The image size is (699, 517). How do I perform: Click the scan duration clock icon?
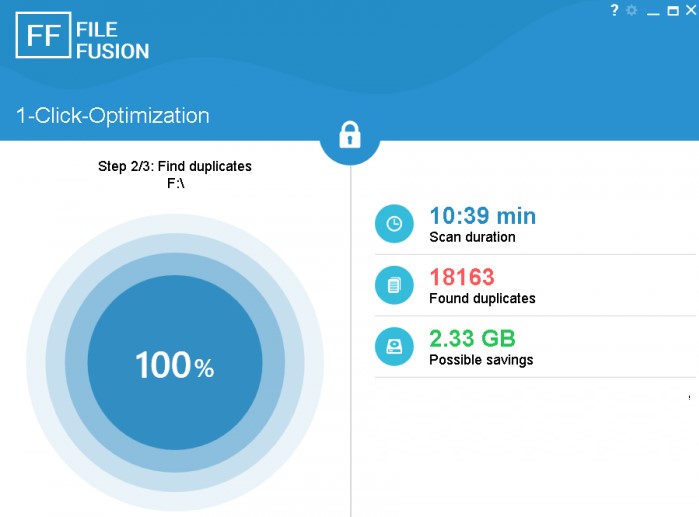click(x=394, y=224)
